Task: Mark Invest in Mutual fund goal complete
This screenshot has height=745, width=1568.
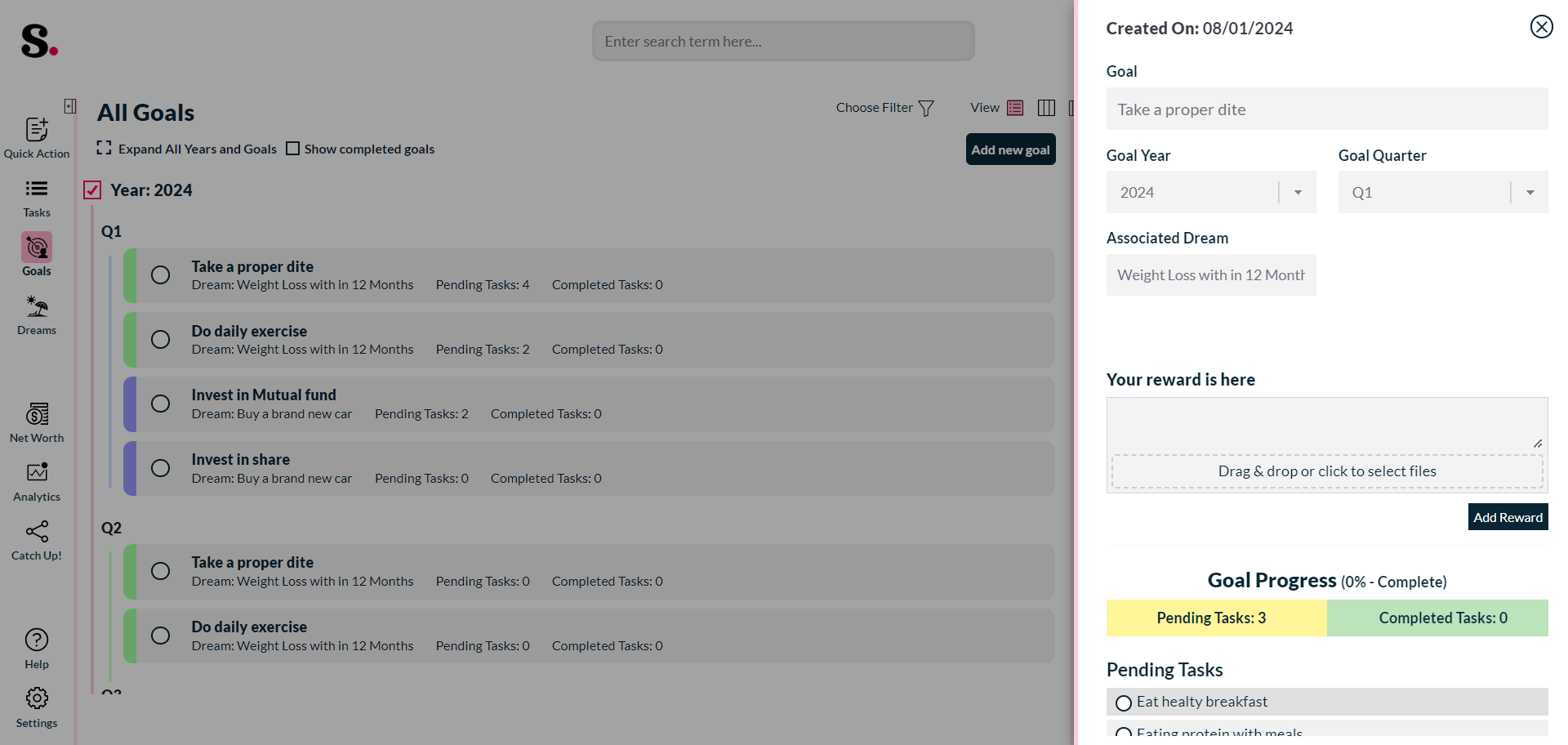Action: pos(161,404)
